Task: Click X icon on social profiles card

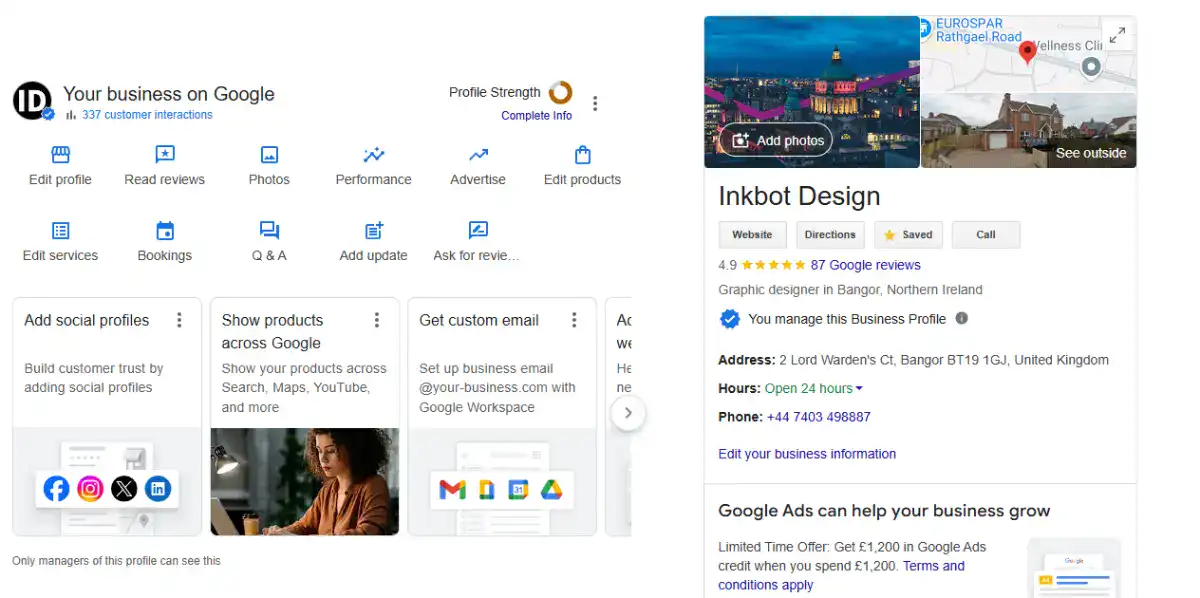Action: coord(124,489)
